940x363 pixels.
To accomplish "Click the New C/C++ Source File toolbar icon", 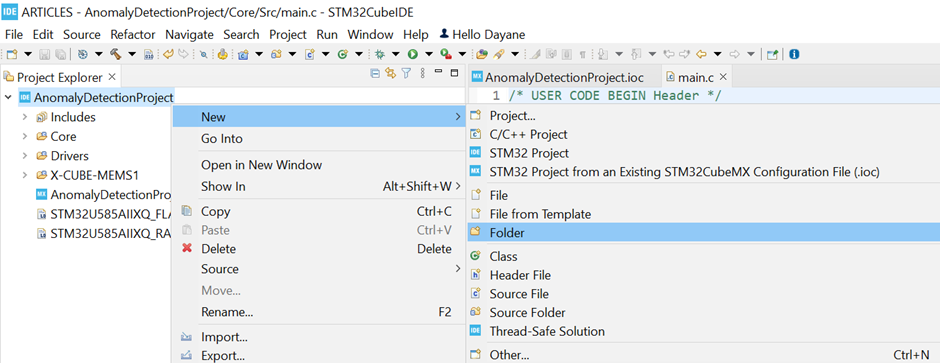I will click(309, 54).
